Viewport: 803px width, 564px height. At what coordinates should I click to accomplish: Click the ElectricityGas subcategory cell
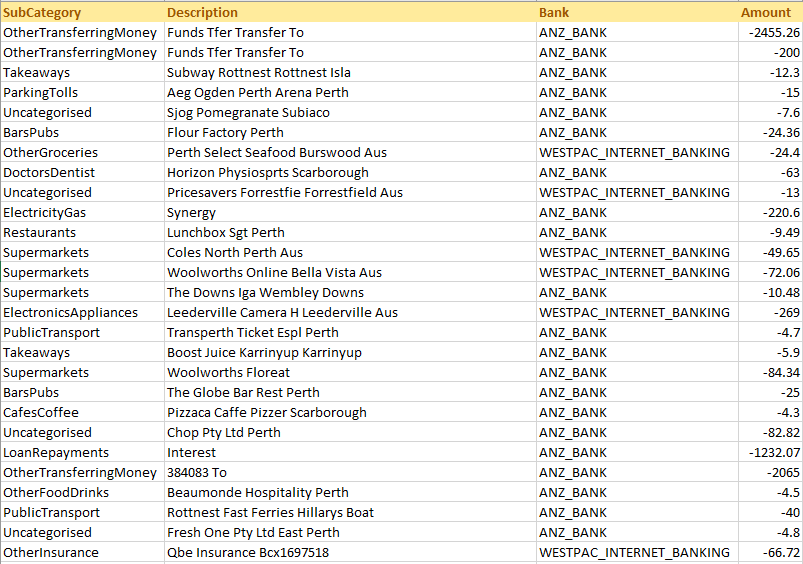point(82,212)
